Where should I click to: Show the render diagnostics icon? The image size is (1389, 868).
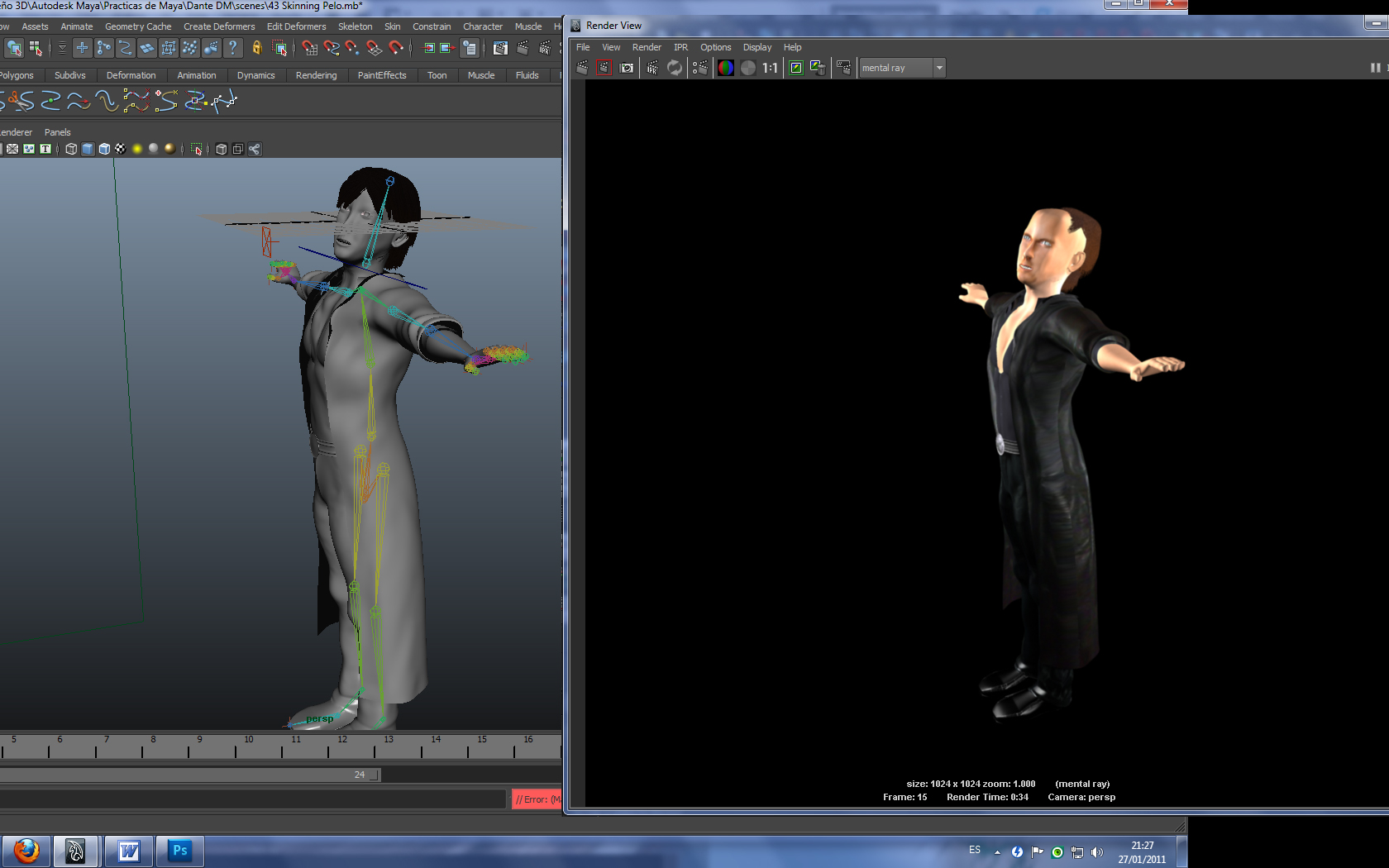pos(843,68)
